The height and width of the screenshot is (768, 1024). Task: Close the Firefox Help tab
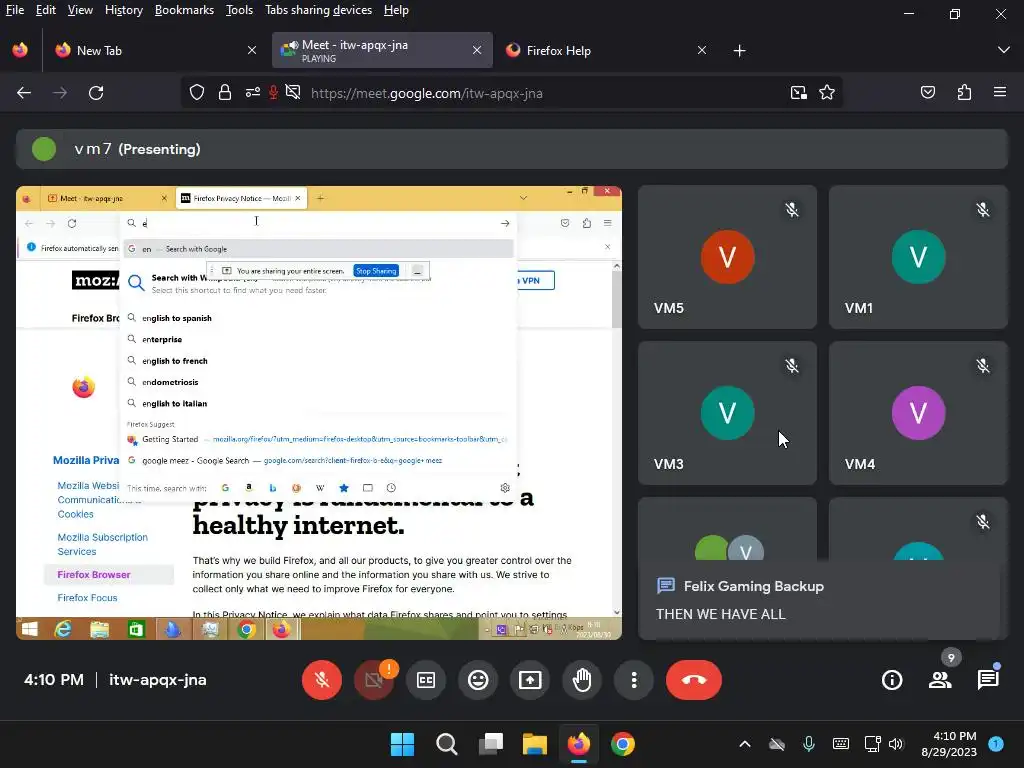click(701, 50)
